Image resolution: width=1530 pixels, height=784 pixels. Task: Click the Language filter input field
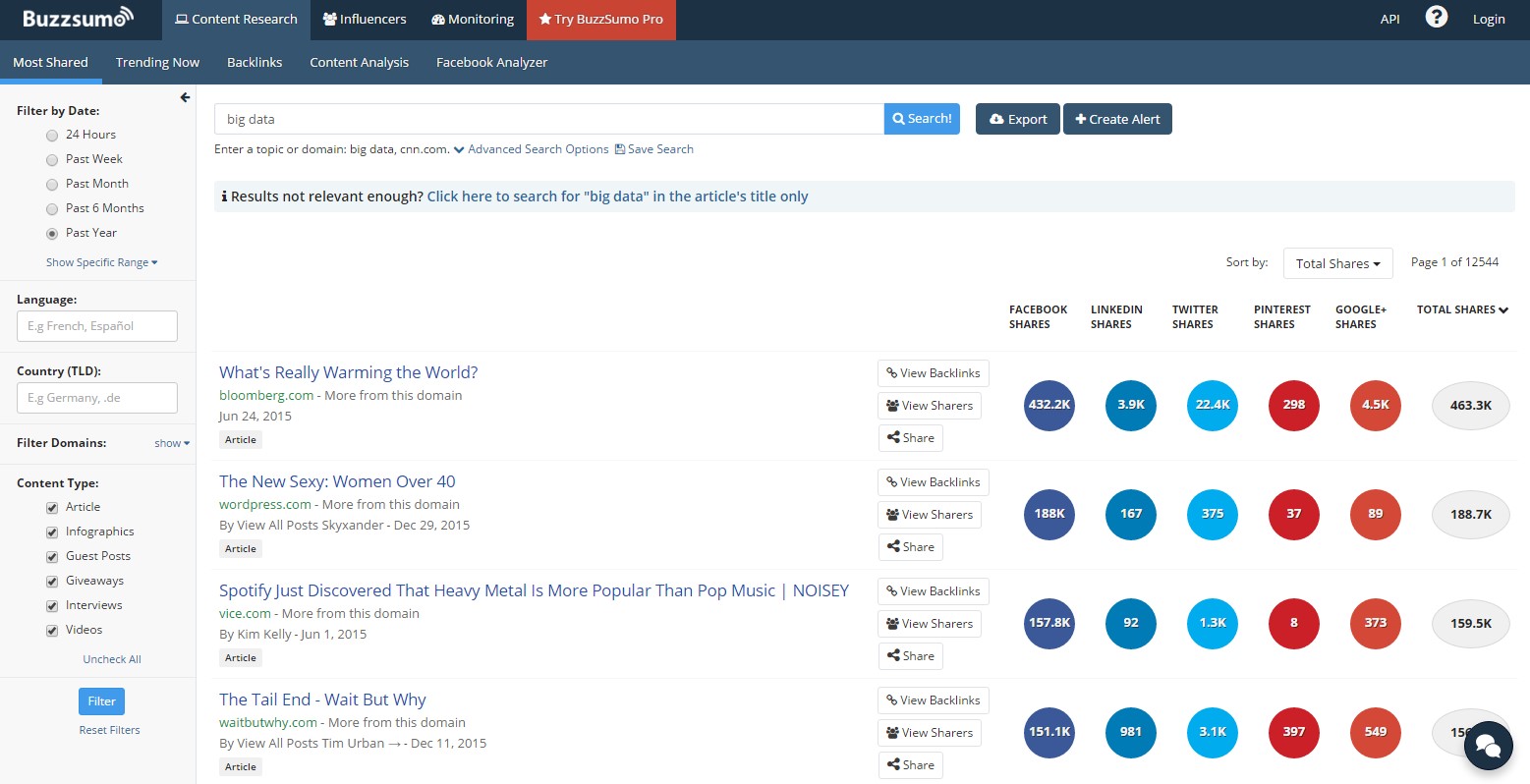pyautogui.click(x=97, y=326)
